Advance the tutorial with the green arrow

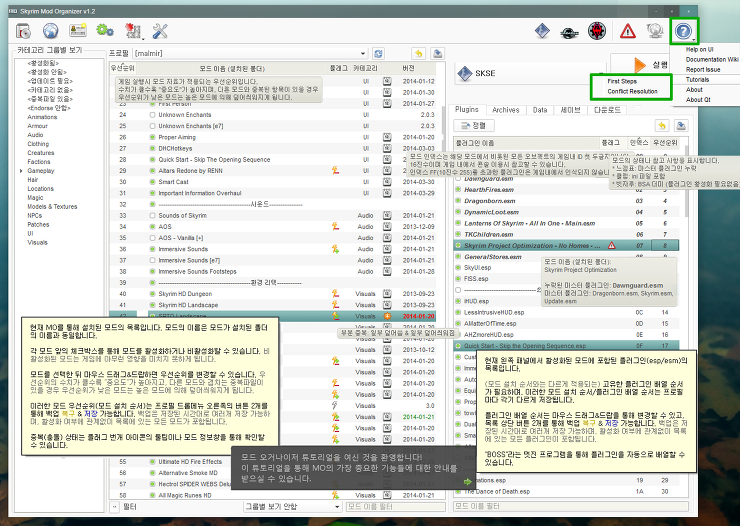(x=467, y=482)
